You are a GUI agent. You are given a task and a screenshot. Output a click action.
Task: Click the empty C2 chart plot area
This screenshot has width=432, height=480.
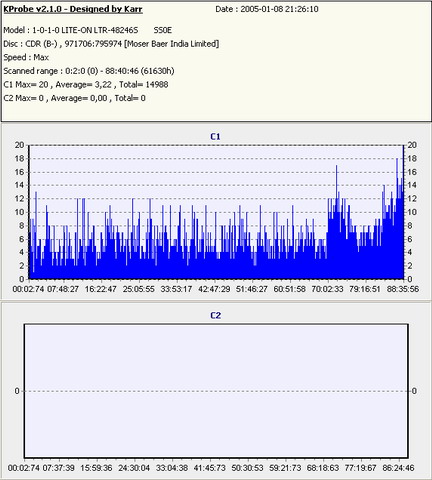click(x=216, y=391)
